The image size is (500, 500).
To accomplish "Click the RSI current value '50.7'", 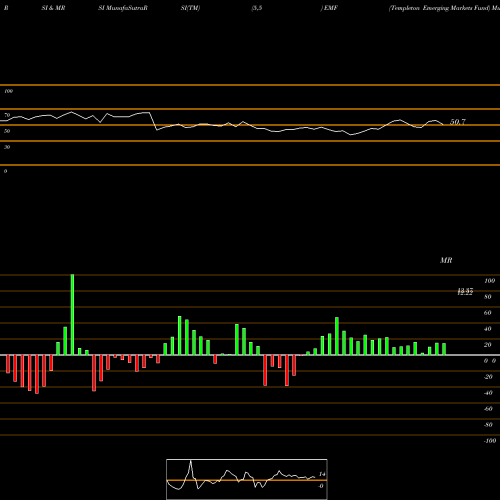I will [458, 122].
